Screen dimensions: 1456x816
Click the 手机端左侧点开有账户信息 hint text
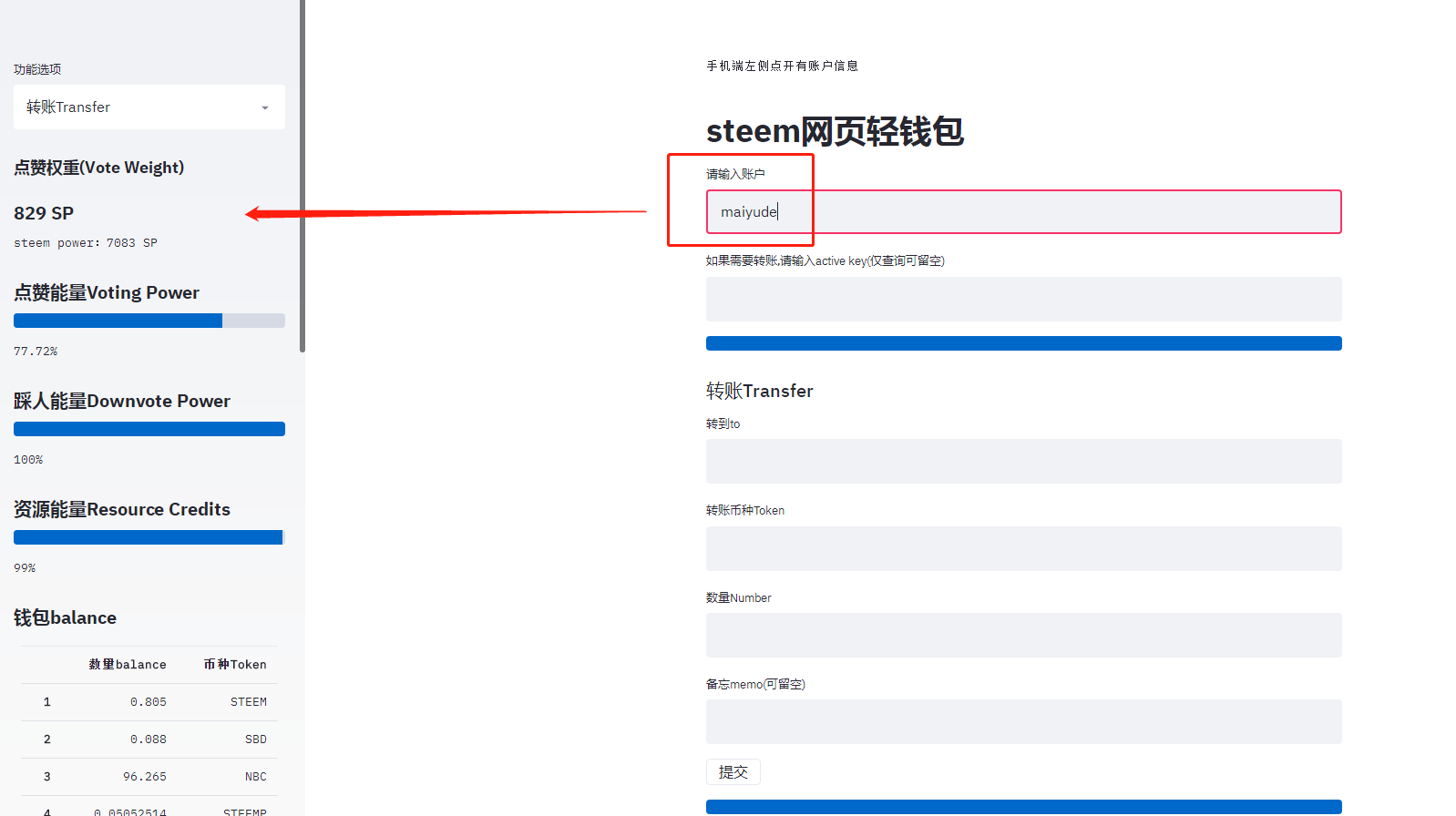pos(783,66)
